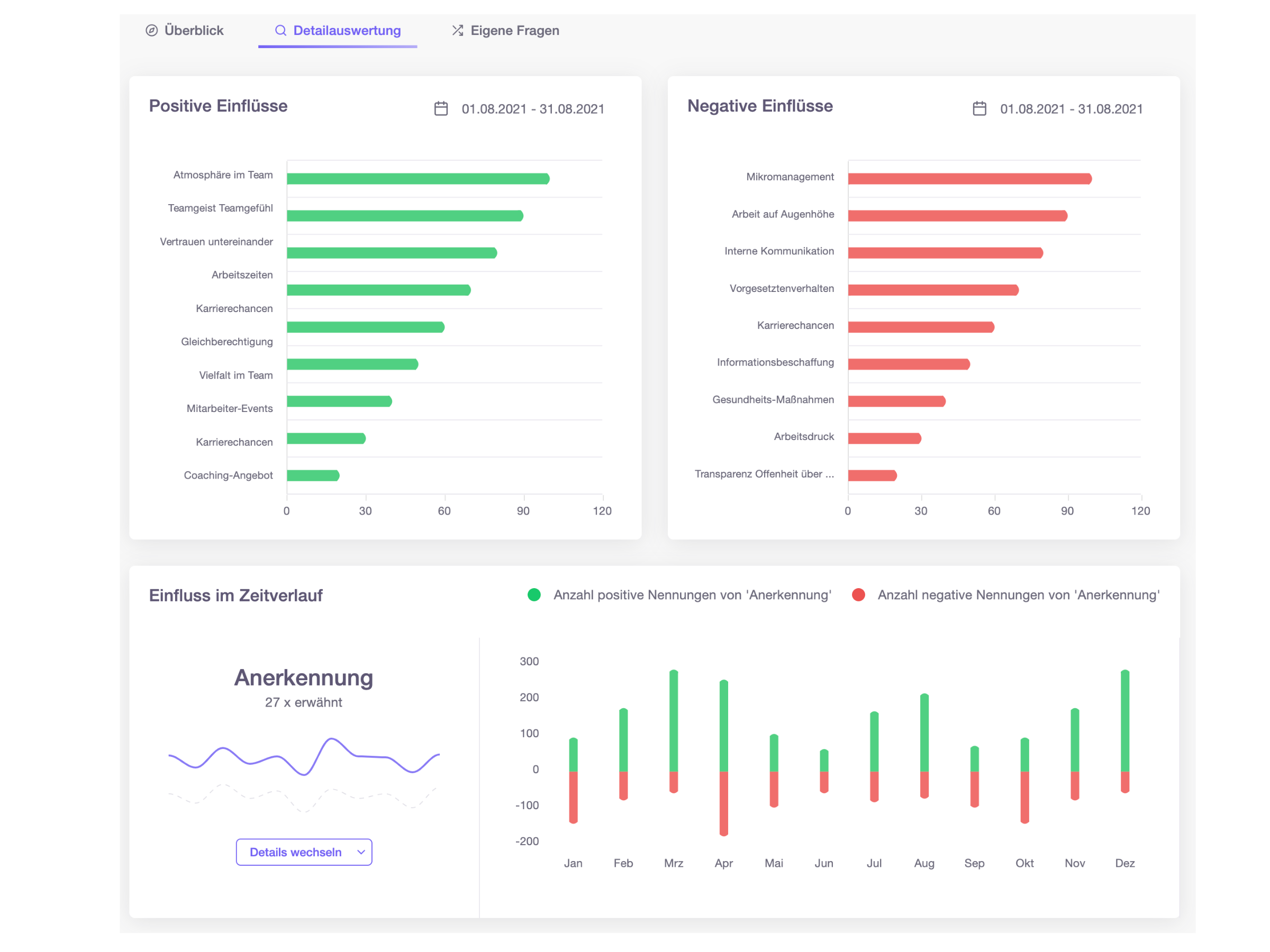The image size is (1270, 952).
Task: Click the green positive Nennungen legend dot
Action: 534,595
